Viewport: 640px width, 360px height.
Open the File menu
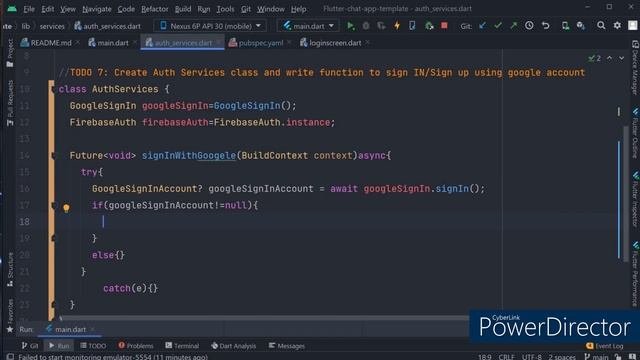point(29,9)
